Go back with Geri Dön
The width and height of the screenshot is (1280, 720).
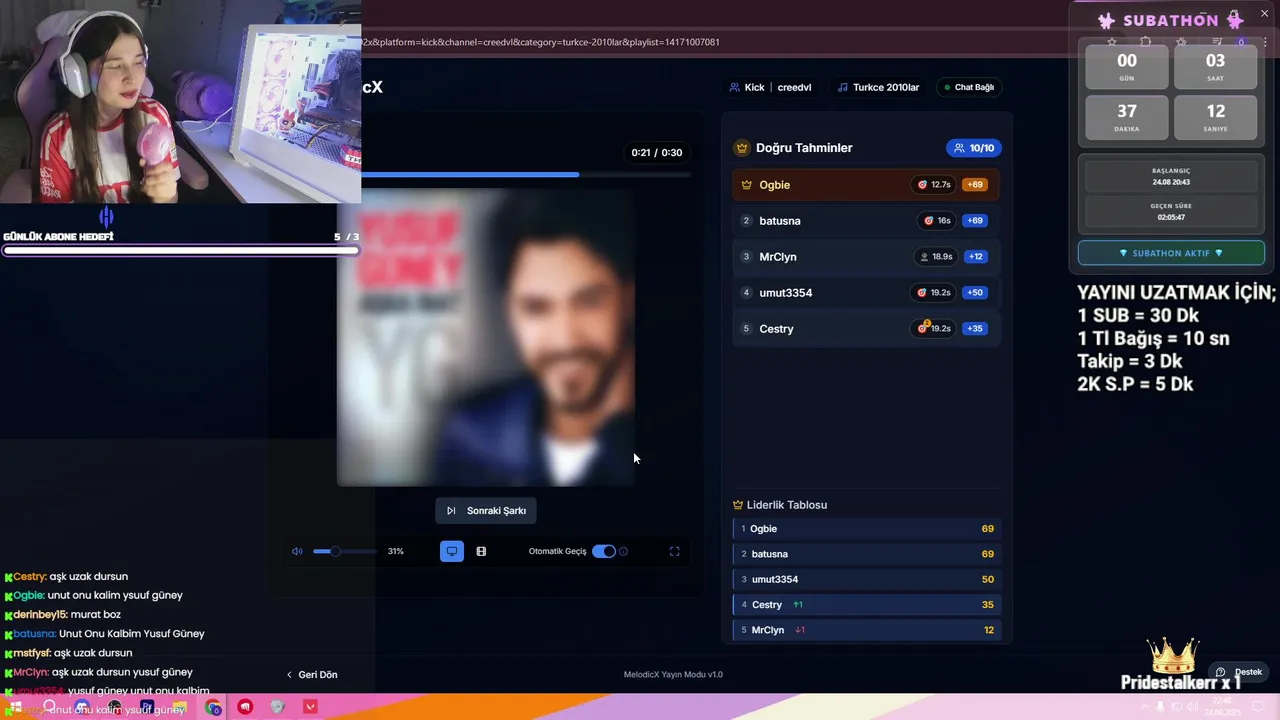(x=312, y=675)
